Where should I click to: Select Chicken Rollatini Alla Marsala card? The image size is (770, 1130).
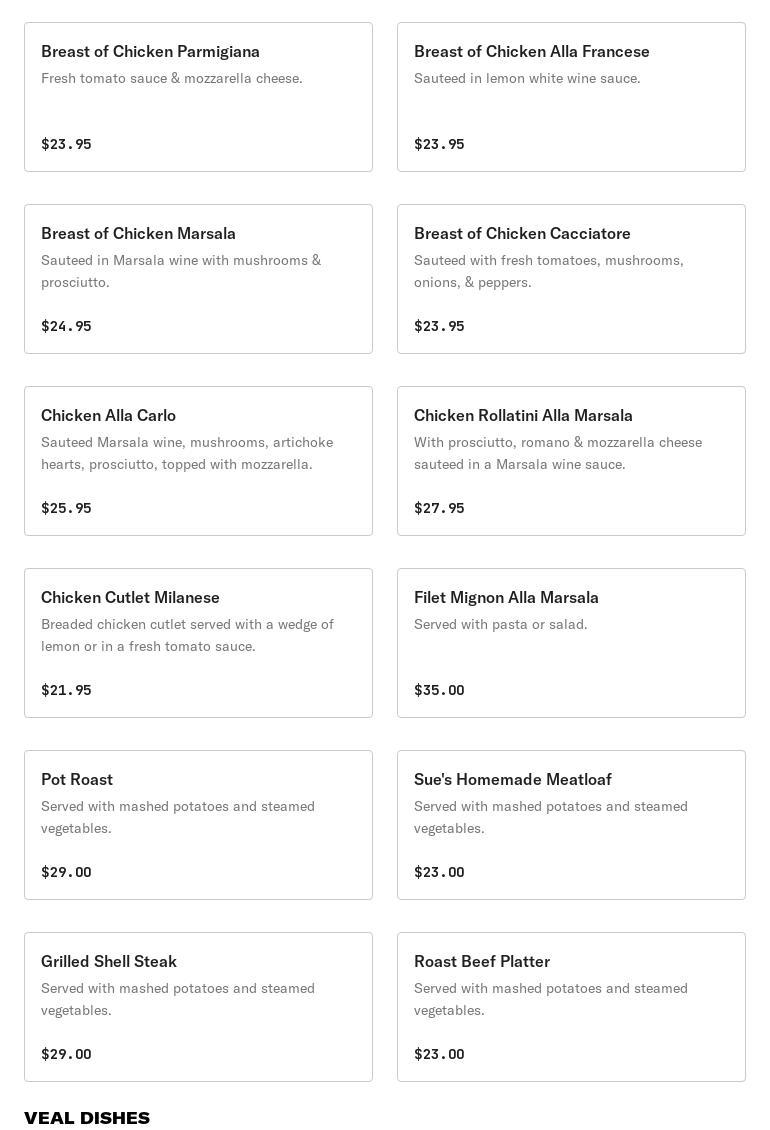coord(571,461)
